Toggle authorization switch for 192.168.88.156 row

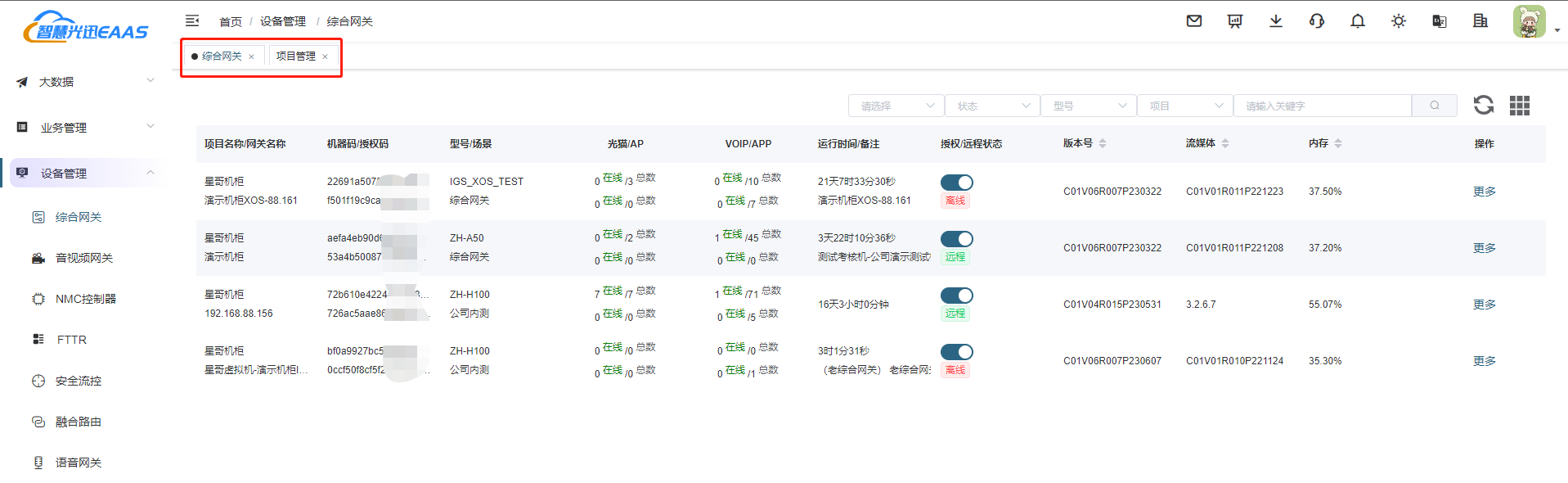[x=956, y=296]
